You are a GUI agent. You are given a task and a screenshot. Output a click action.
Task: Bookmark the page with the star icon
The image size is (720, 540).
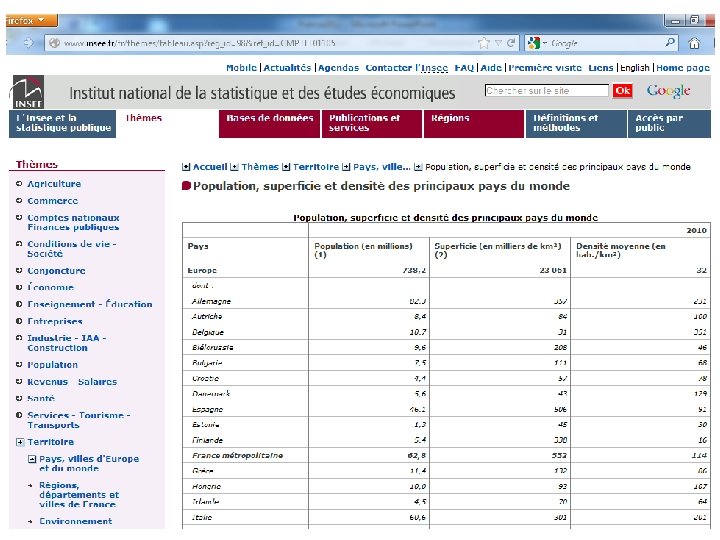point(484,43)
